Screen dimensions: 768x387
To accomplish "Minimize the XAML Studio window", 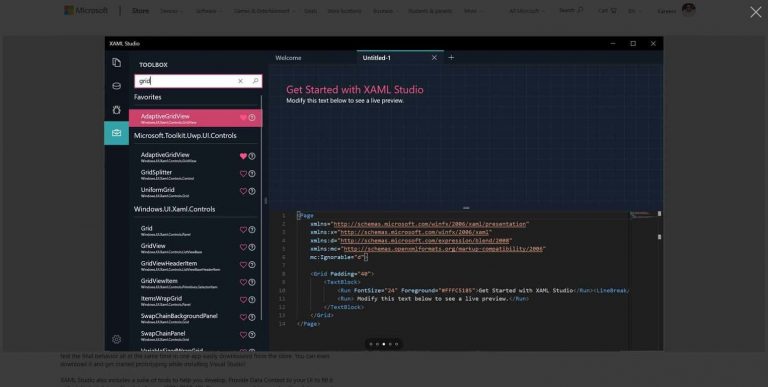I will tap(613, 44).
